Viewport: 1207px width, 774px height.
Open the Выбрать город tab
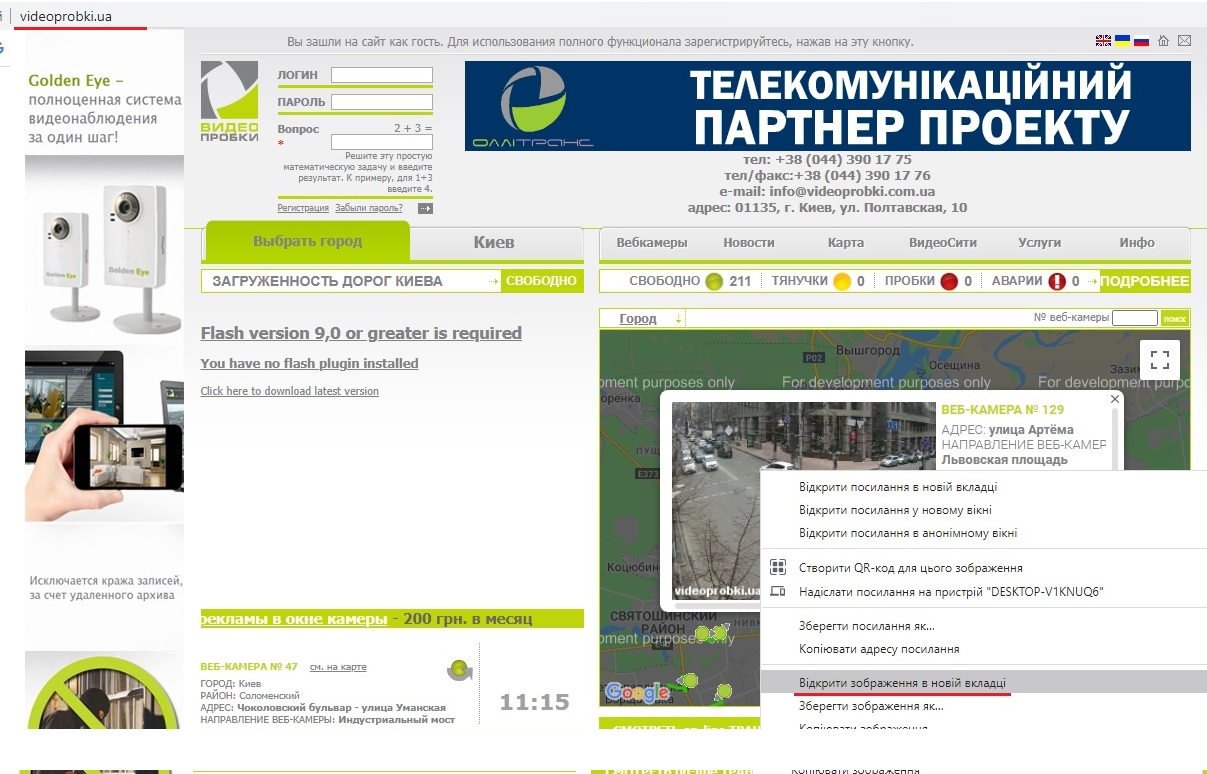click(x=307, y=242)
